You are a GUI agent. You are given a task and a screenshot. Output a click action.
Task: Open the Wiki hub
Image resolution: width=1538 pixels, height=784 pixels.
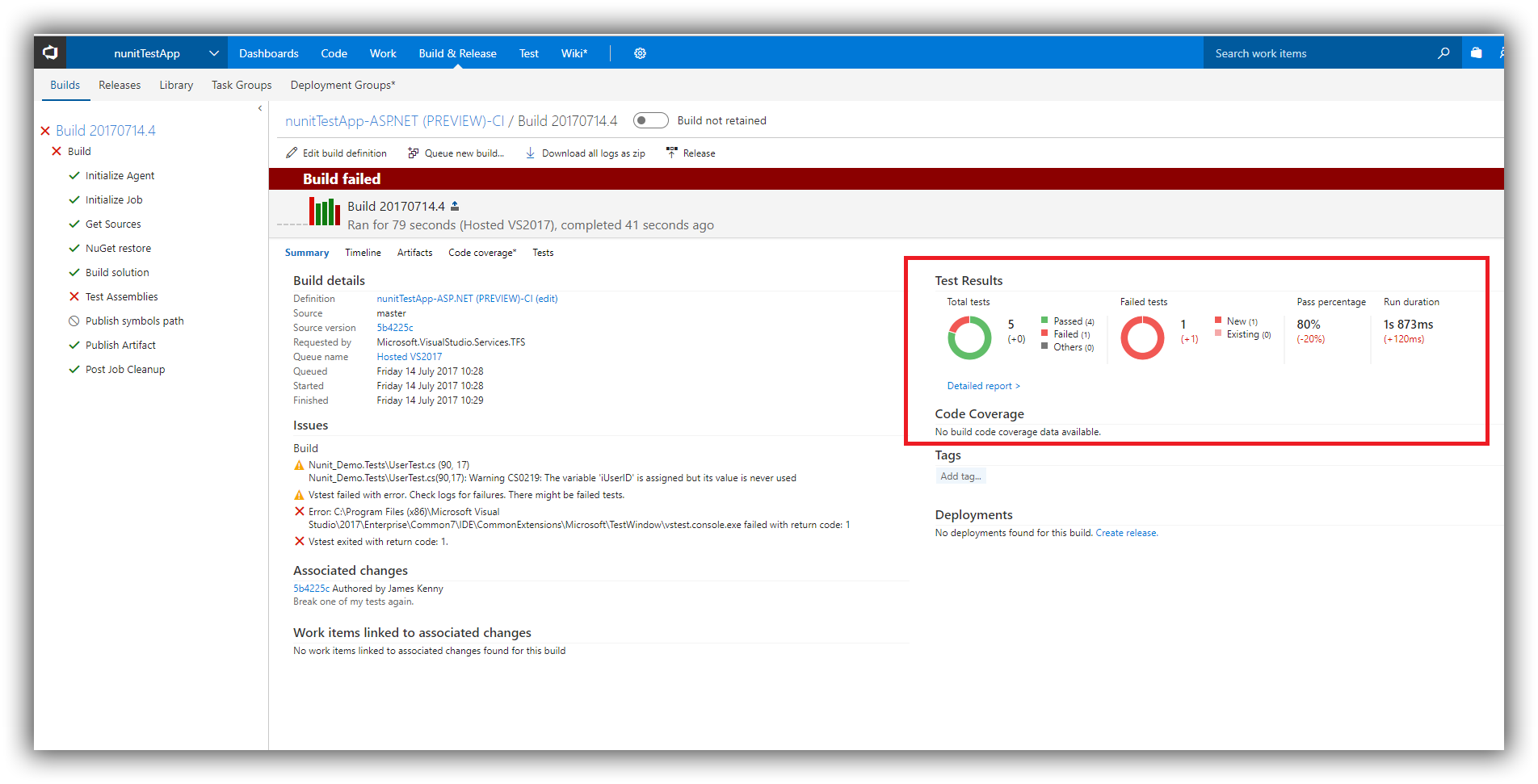click(x=574, y=53)
